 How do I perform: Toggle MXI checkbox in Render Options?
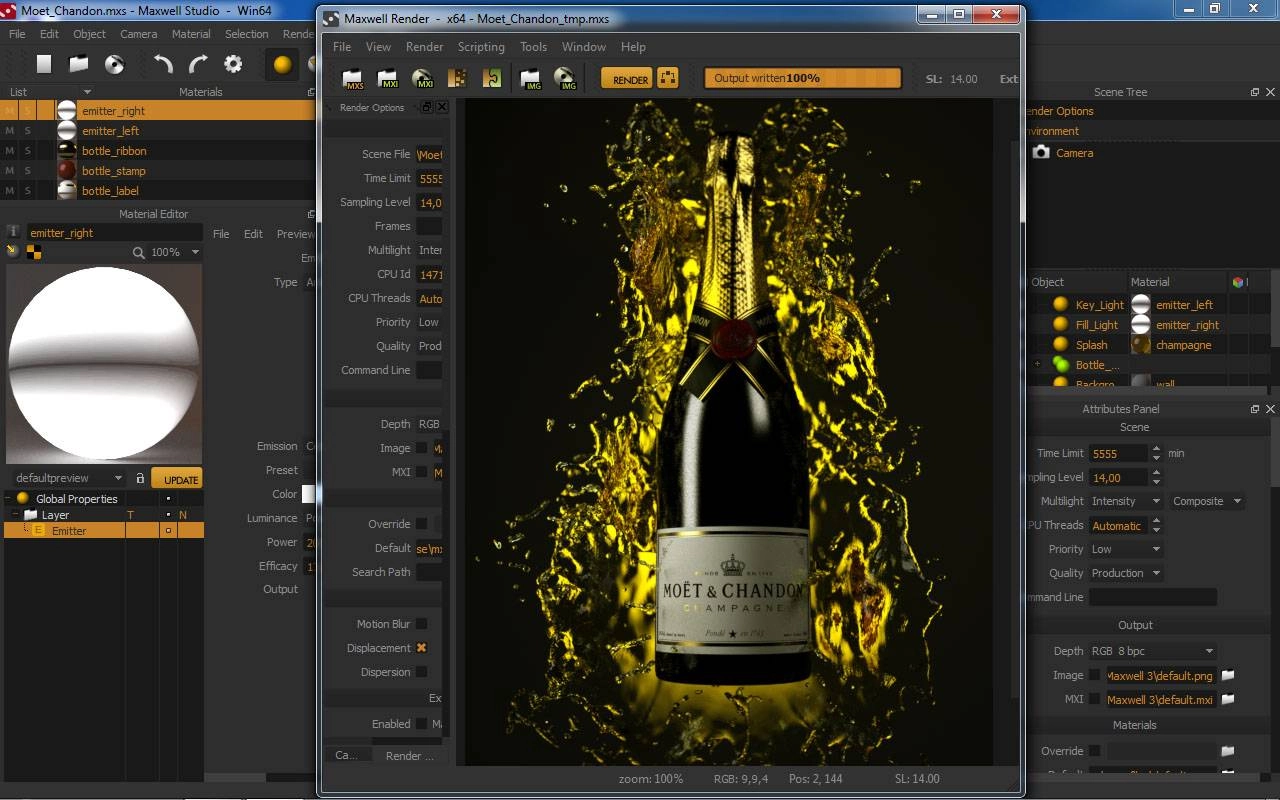pos(422,472)
